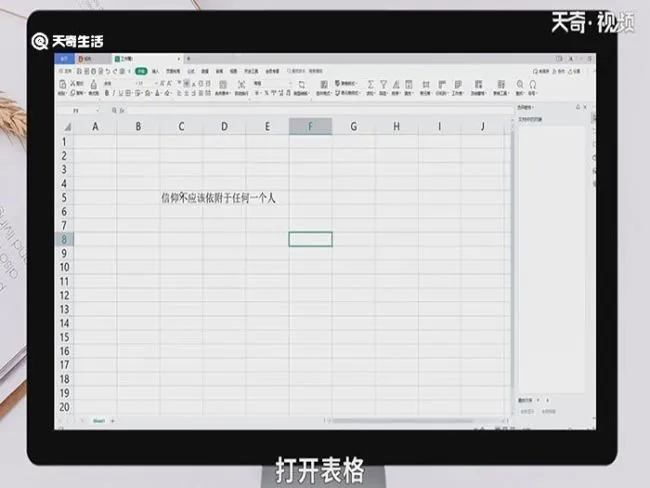
Task: Click the Worksheet icon in ribbon
Action: 458,85
